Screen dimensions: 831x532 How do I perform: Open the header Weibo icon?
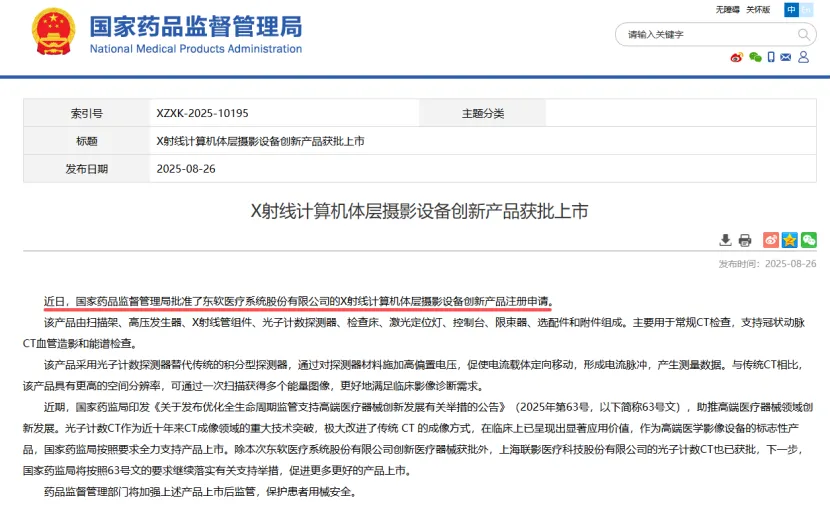click(737, 58)
